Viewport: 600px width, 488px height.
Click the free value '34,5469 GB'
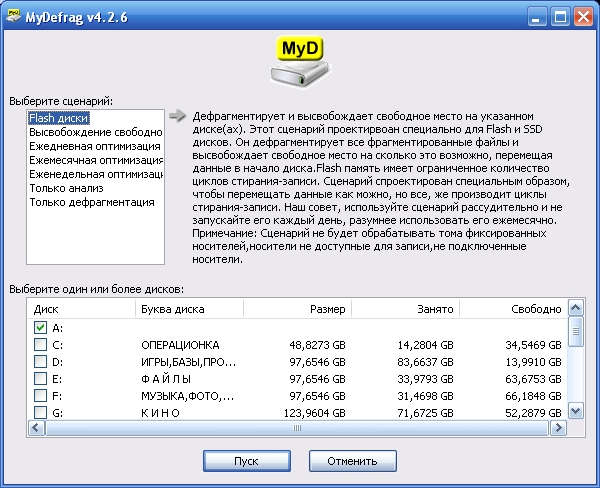[533, 345]
